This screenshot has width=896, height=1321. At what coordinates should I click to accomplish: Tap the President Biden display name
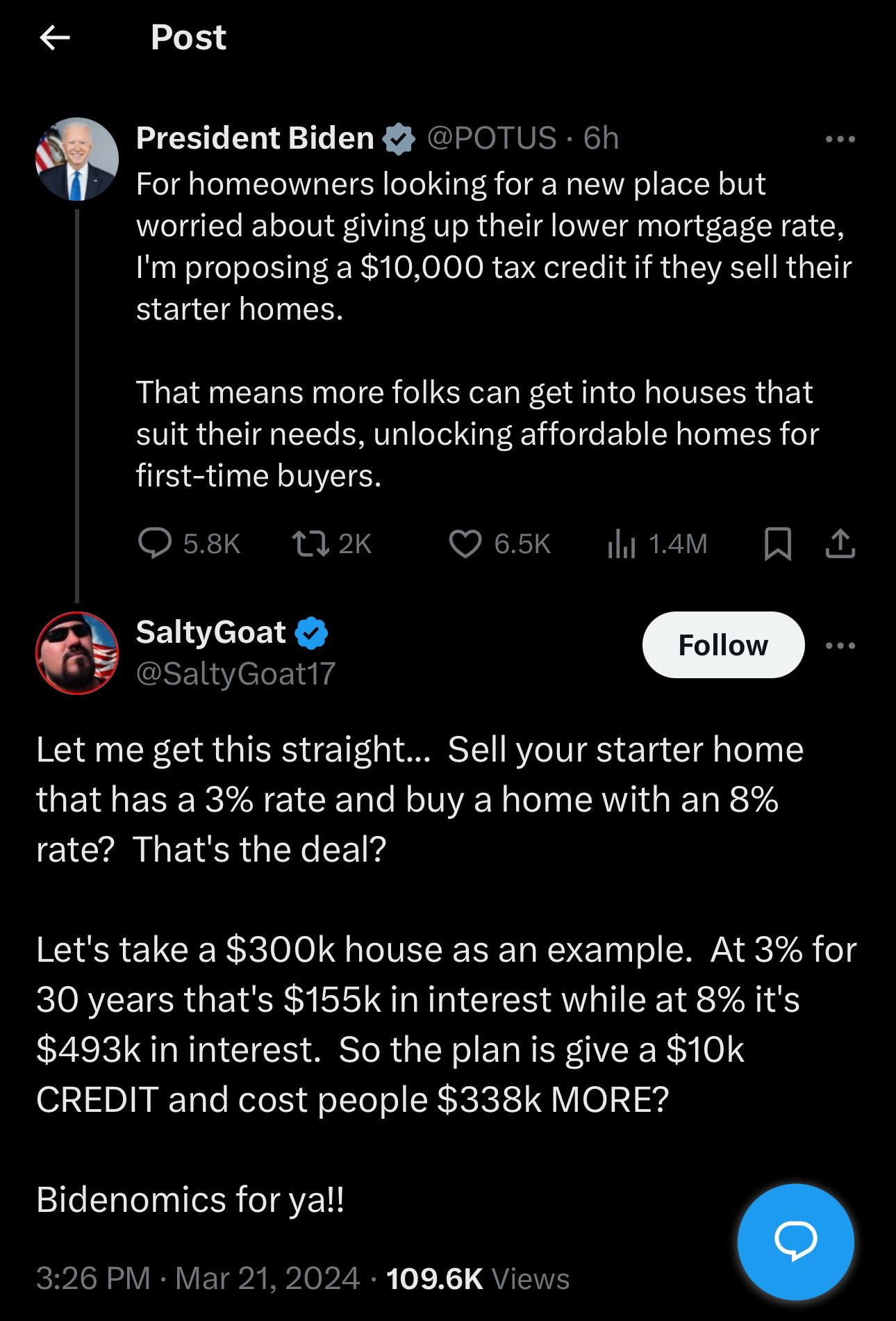click(x=255, y=138)
